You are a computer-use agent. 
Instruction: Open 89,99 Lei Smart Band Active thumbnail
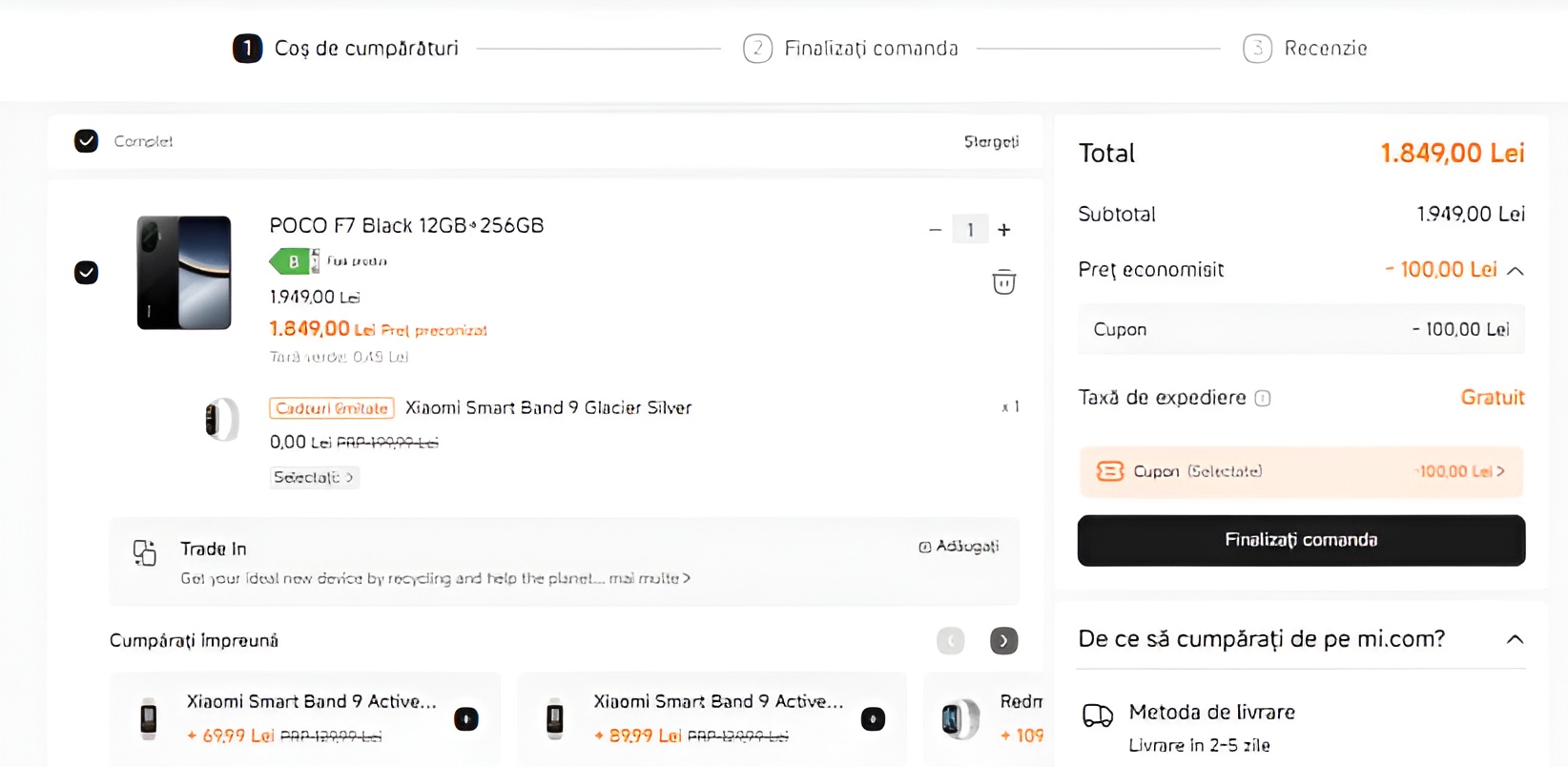555,718
